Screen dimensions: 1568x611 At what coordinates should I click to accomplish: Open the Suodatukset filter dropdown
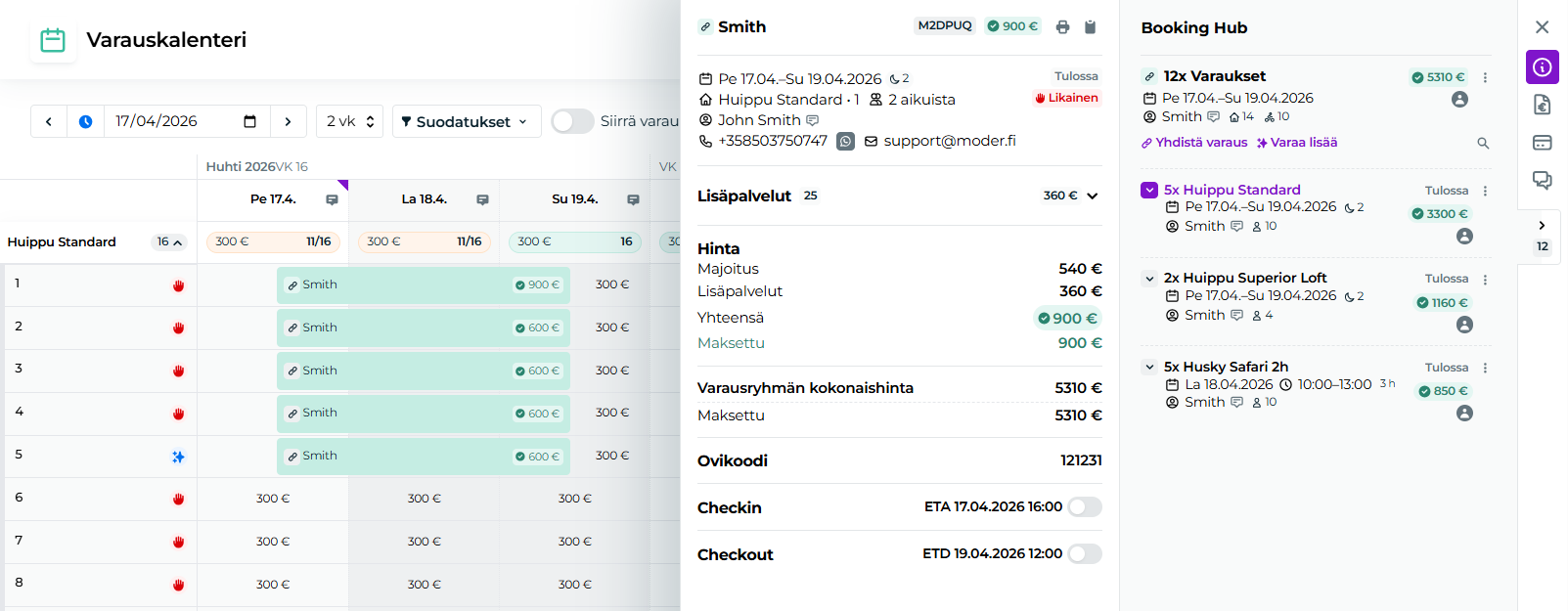click(x=467, y=122)
